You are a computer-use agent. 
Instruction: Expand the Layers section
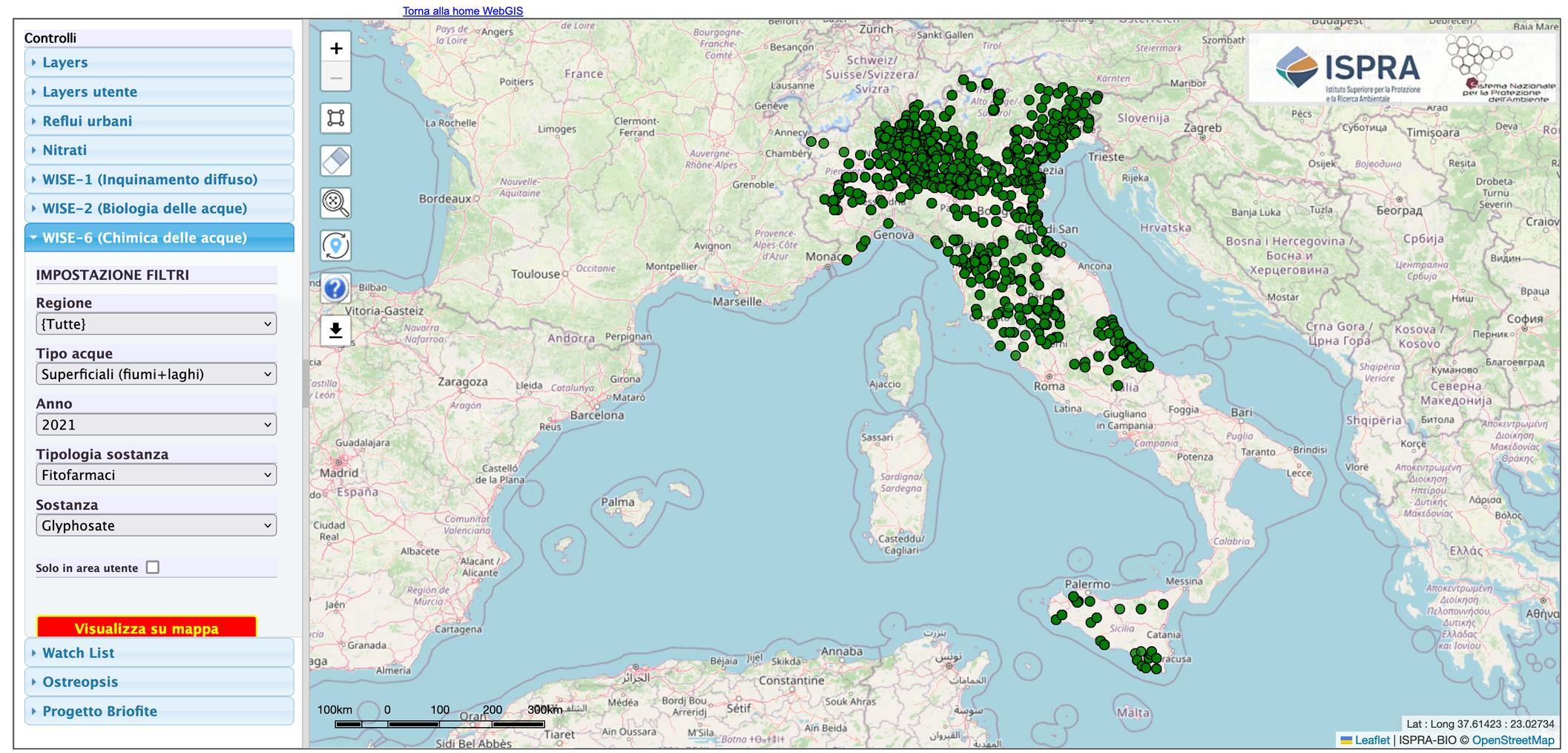click(159, 62)
